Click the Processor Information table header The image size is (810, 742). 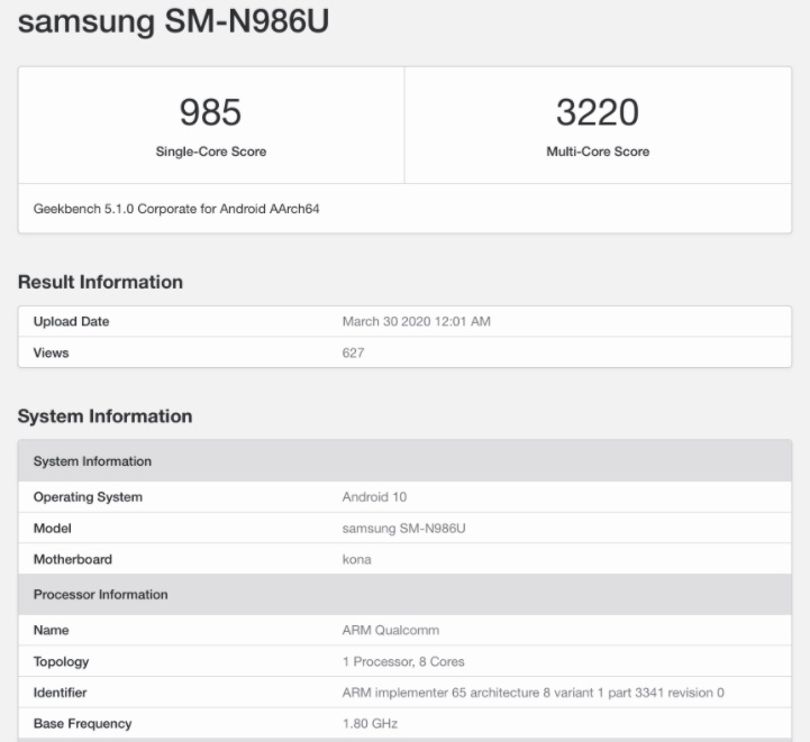click(x=404, y=594)
